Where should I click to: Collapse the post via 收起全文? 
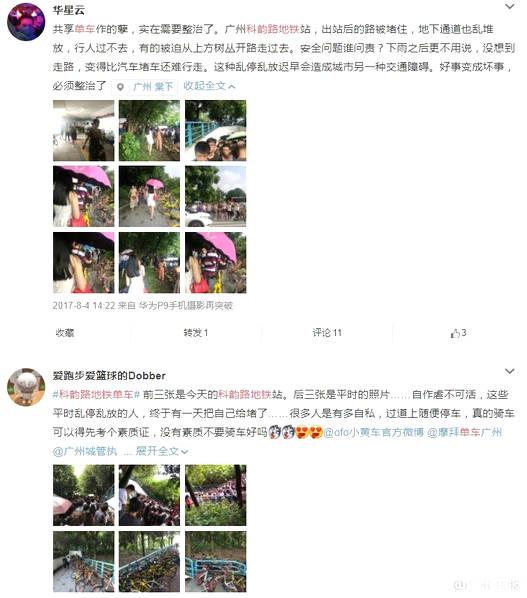(x=209, y=86)
